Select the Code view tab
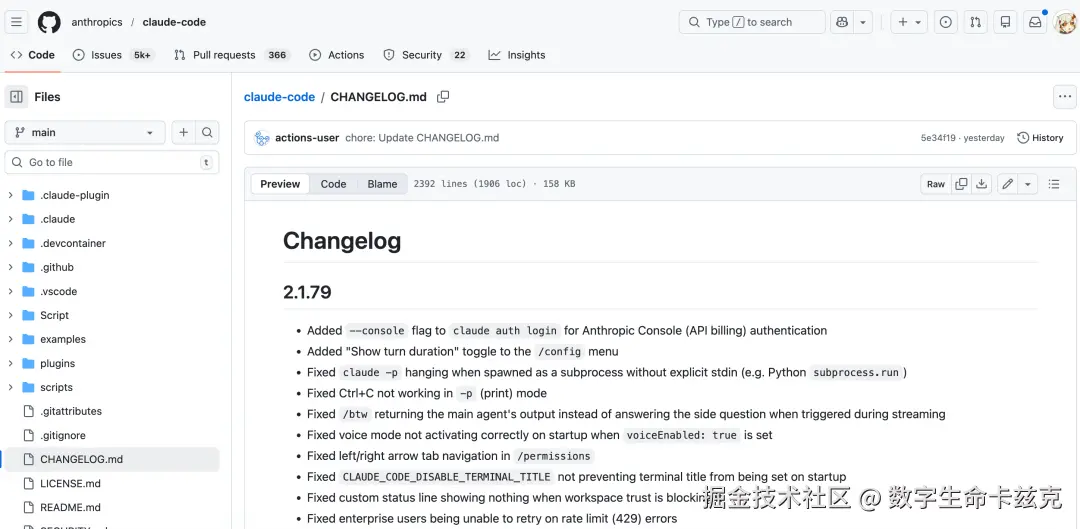The height and width of the screenshot is (529, 1080). point(333,184)
